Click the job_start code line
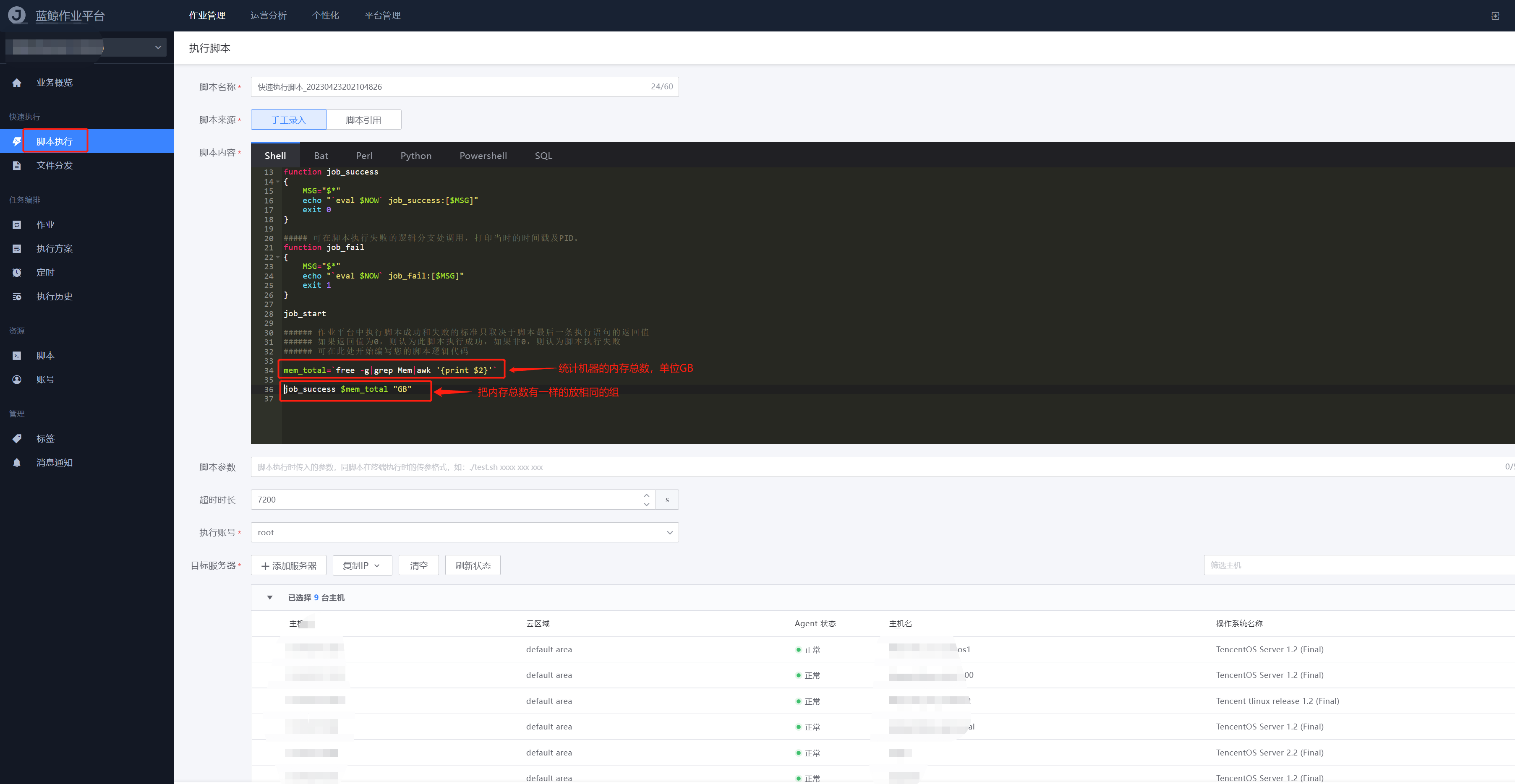This screenshot has height=784, width=1515. [x=305, y=314]
